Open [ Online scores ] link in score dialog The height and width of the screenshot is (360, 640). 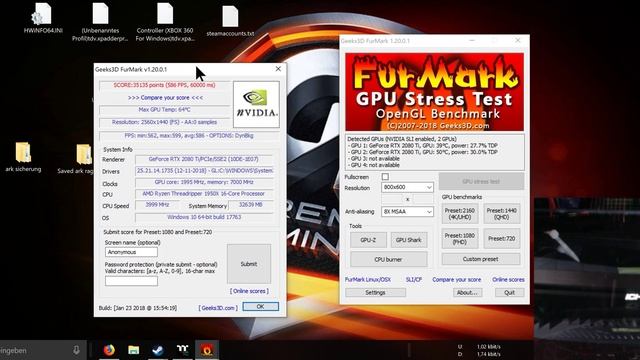[x=249, y=291]
